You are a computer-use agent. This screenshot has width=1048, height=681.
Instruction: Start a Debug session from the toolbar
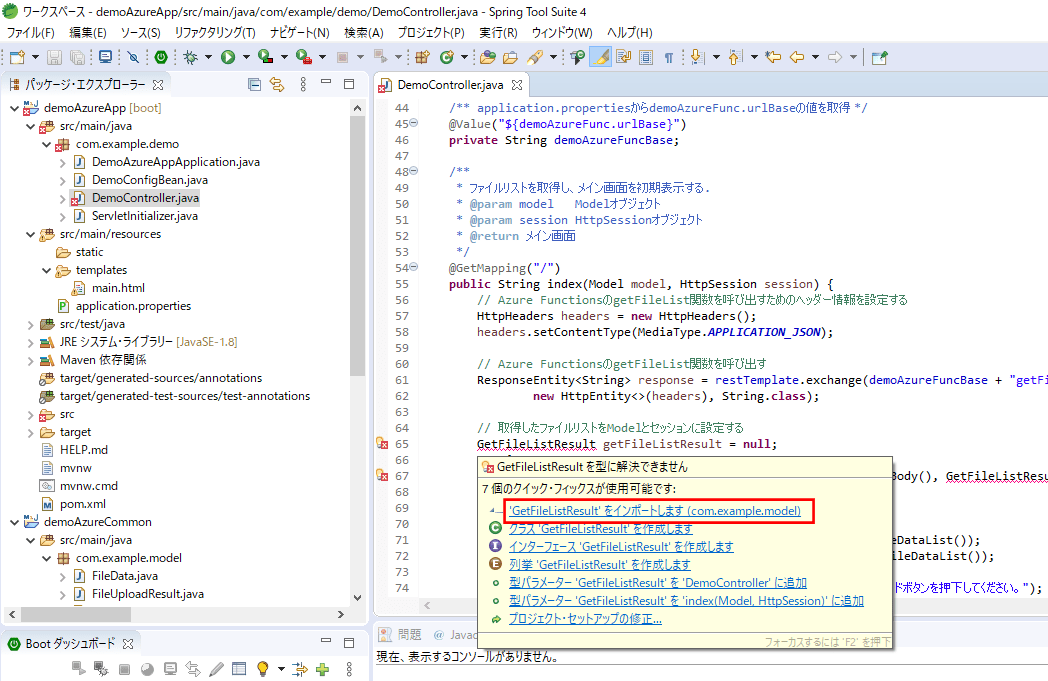point(192,57)
